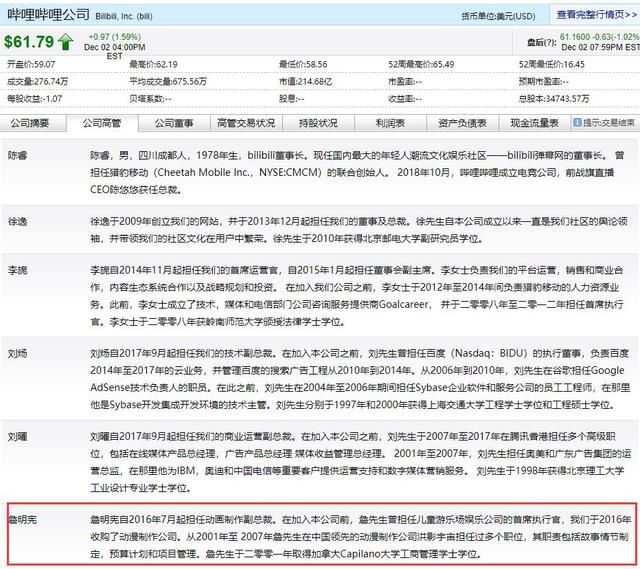Open the 利润表 tab
The width and height of the screenshot is (640, 569).
coord(390,123)
